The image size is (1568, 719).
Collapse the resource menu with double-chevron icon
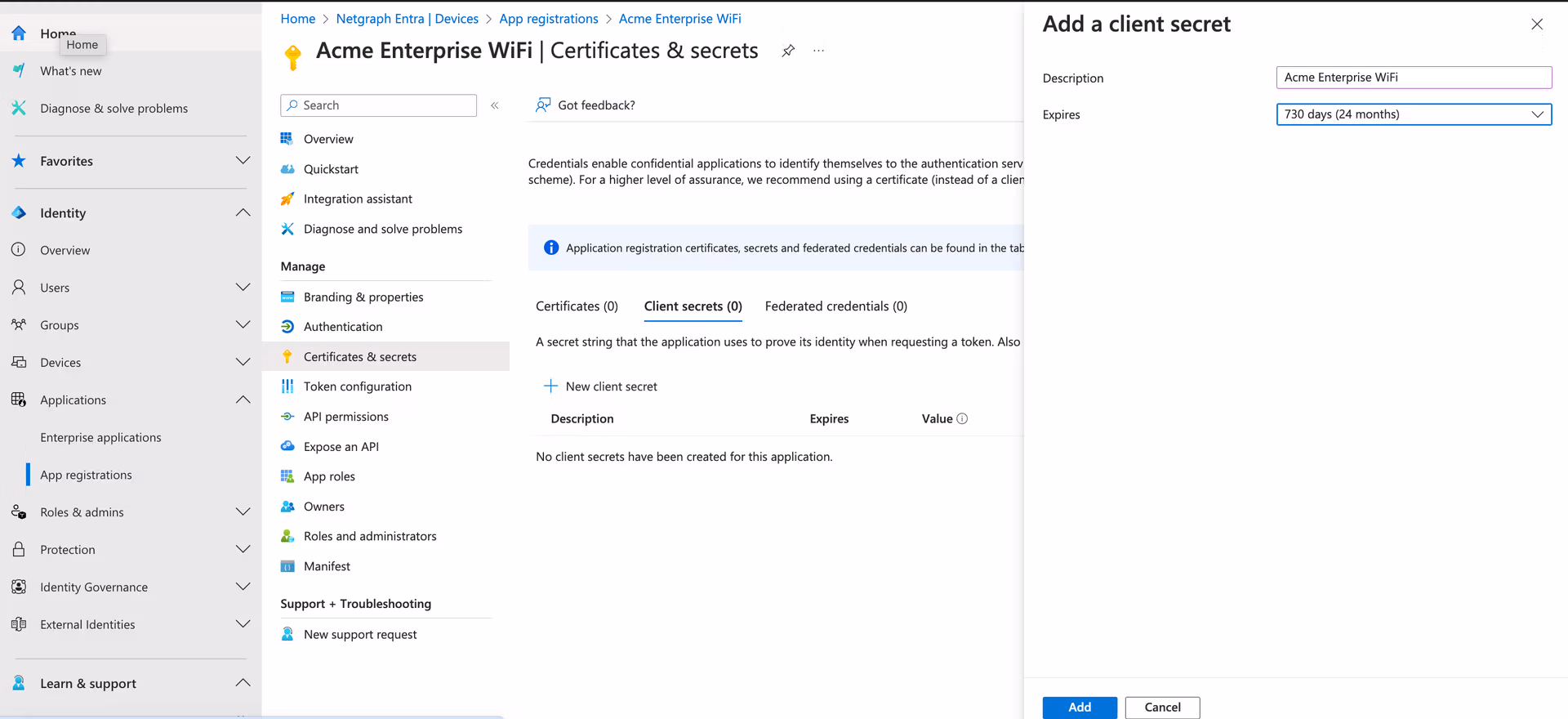pos(495,105)
